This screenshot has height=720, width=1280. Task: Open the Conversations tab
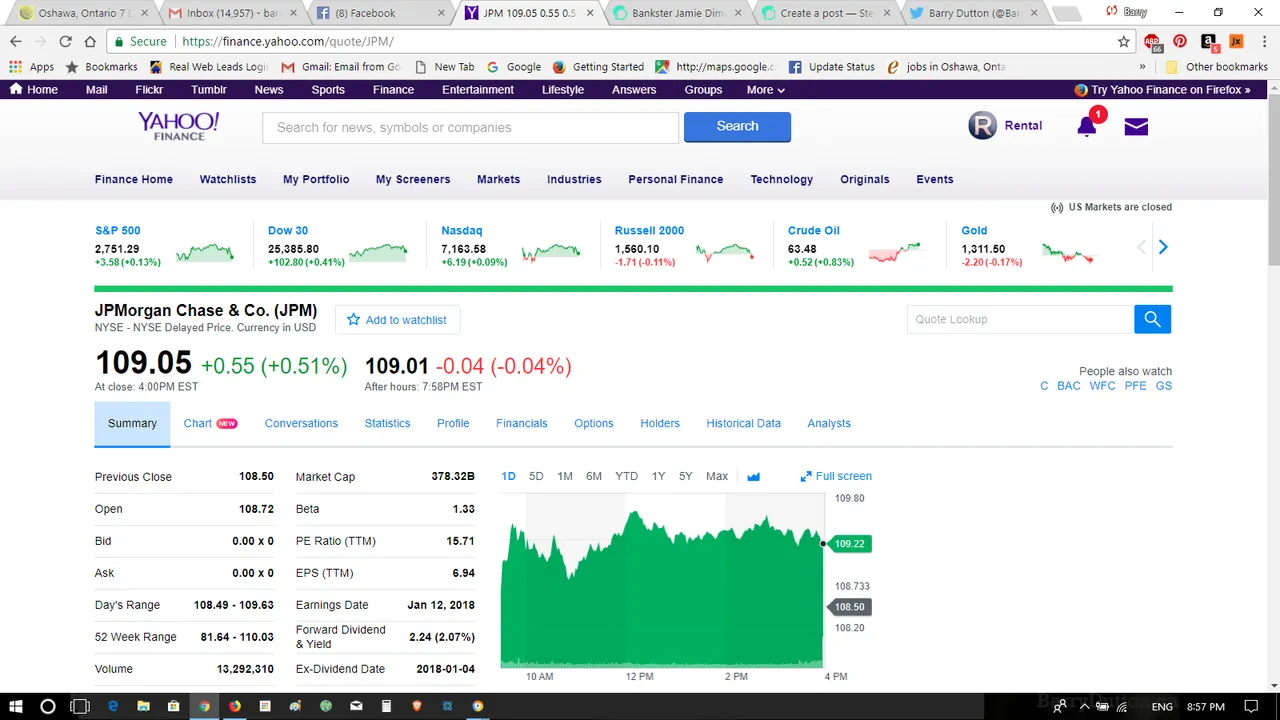[301, 424]
